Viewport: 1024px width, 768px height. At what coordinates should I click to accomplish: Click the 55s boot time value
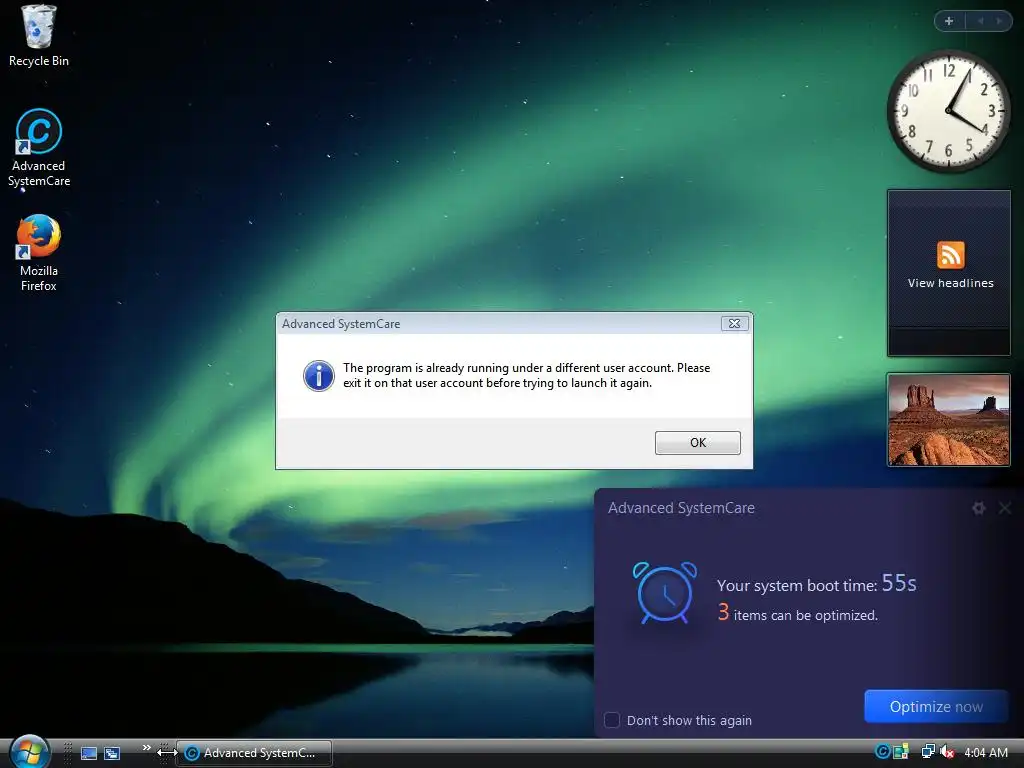point(899,583)
